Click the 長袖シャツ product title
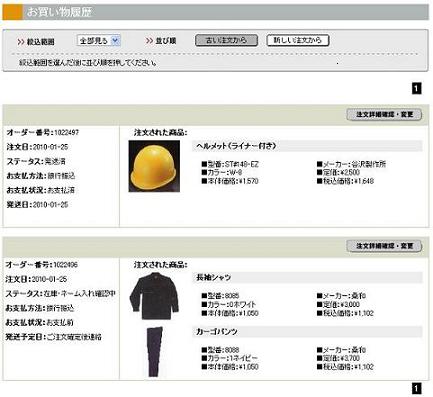 [x=214, y=277]
